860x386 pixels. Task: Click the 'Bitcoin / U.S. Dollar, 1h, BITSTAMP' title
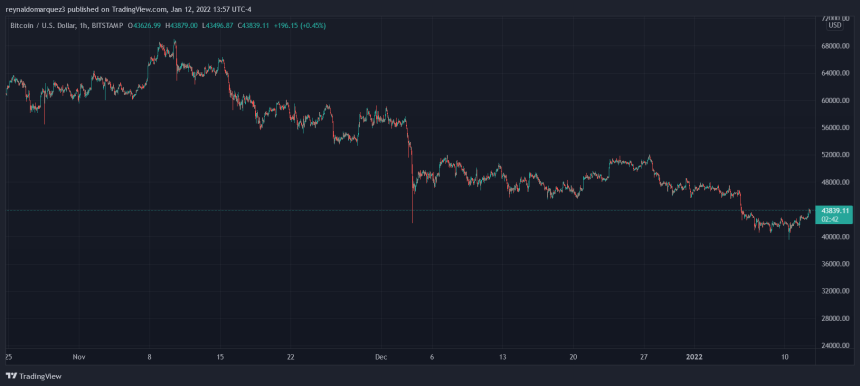67,26
